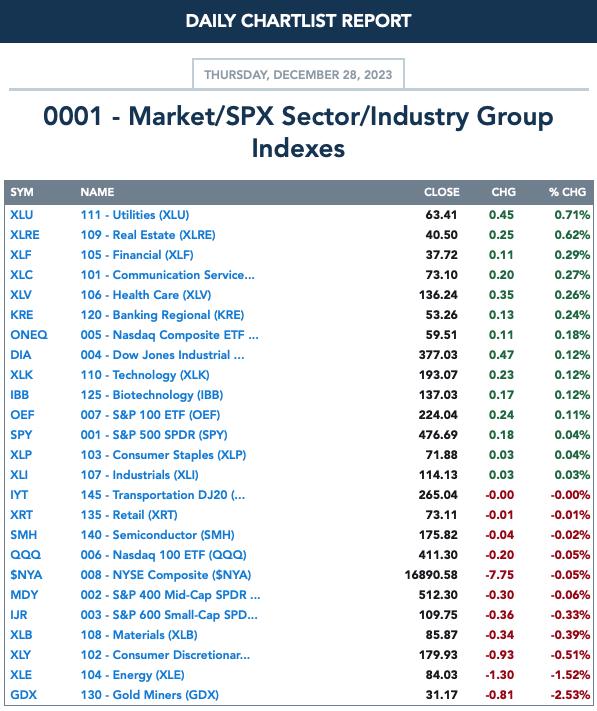Click the % CHG column header

point(567,192)
